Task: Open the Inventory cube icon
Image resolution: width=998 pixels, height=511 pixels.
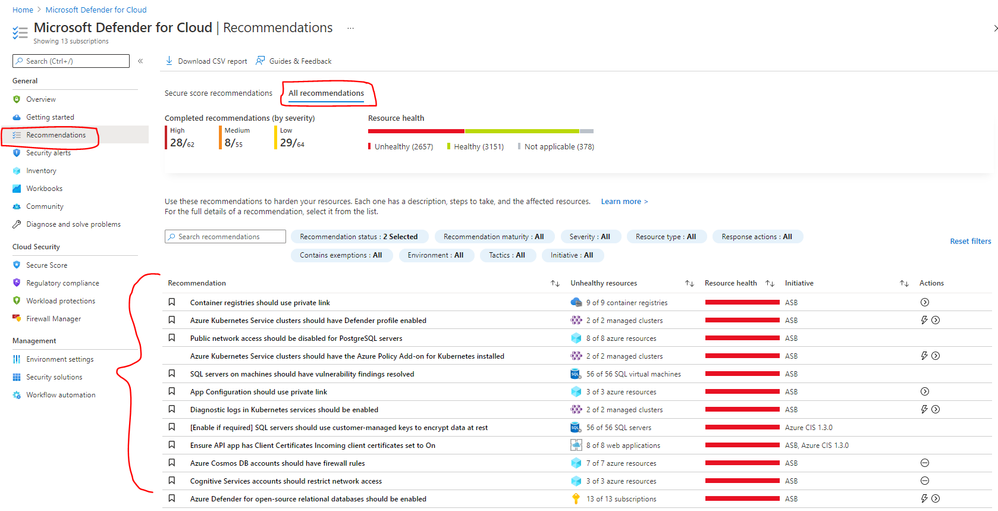Action: tap(17, 171)
